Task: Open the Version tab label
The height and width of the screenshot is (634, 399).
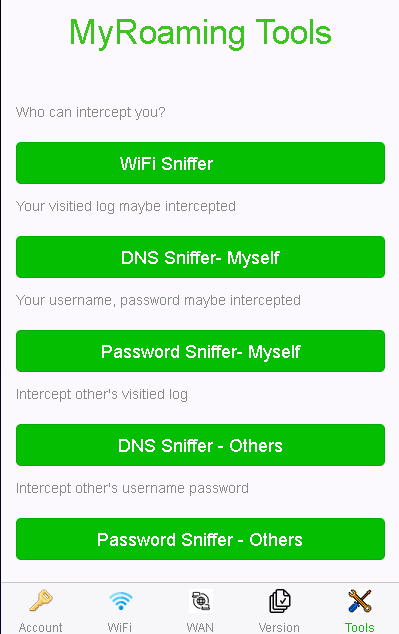Action: coord(279,627)
